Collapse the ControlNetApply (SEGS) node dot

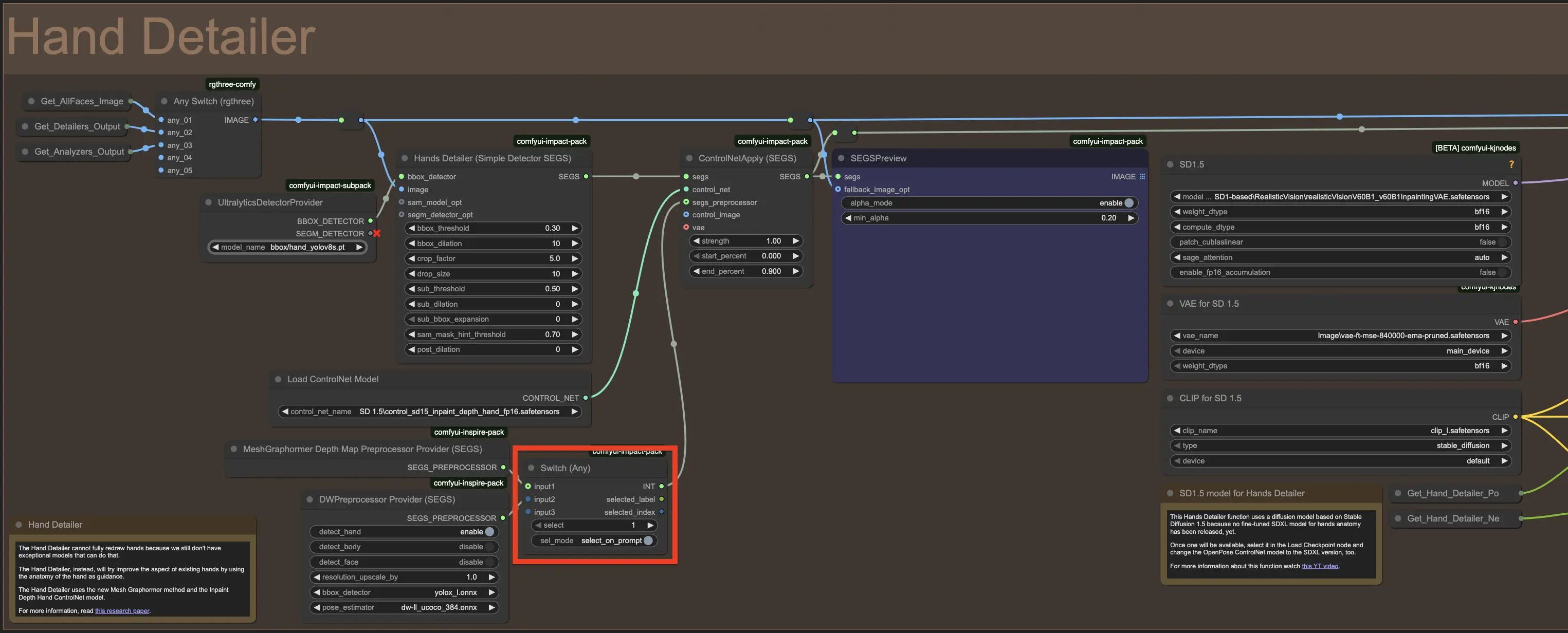(689, 158)
